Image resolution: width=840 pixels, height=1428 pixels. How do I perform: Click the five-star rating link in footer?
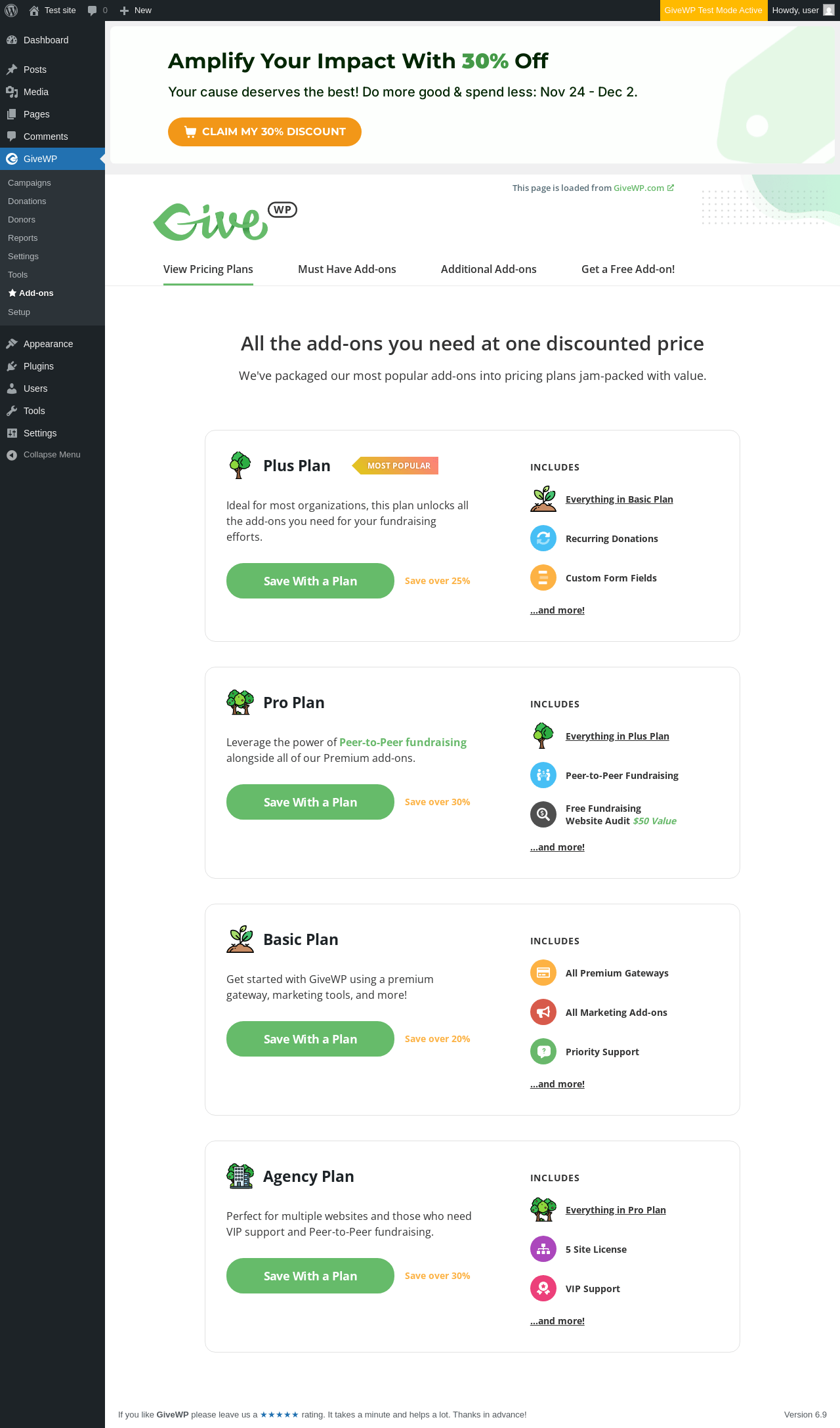click(x=280, y=1415)
